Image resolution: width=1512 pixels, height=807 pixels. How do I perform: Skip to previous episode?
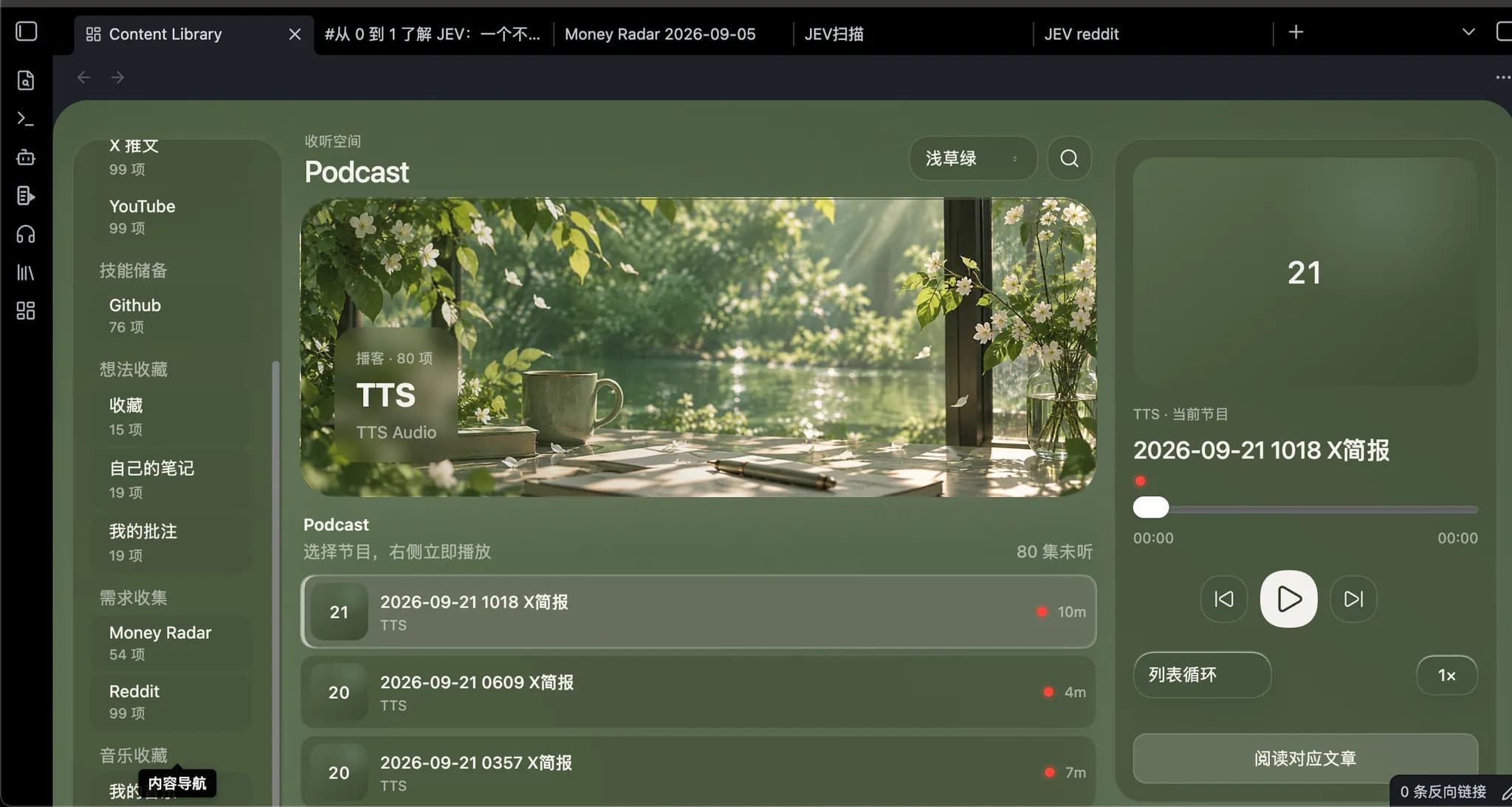coord(1223,599)
